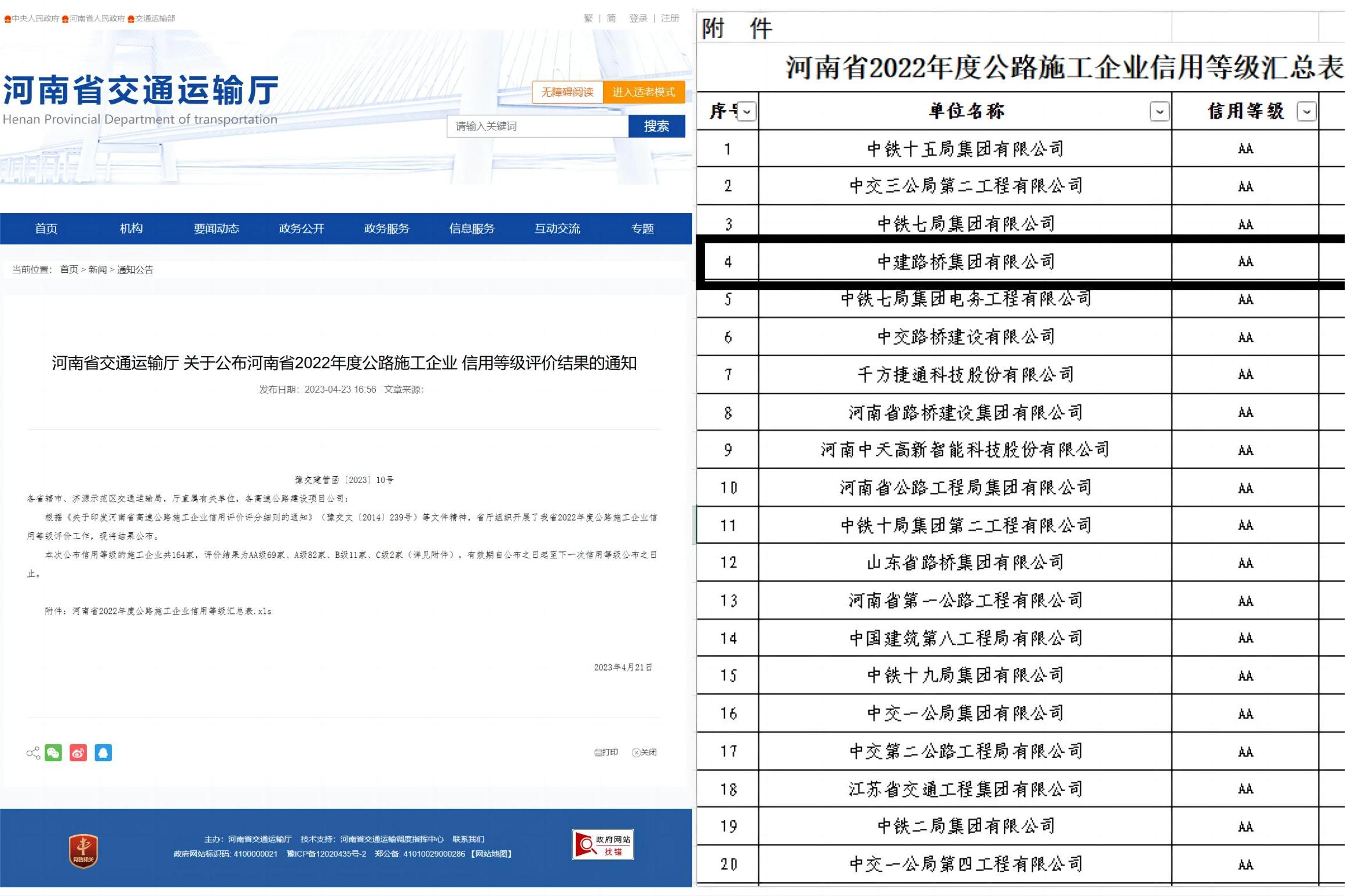Select the cell 河南省路桥建设集团有限公司
The image size is (1345, 896).
(x=965, y=412)
